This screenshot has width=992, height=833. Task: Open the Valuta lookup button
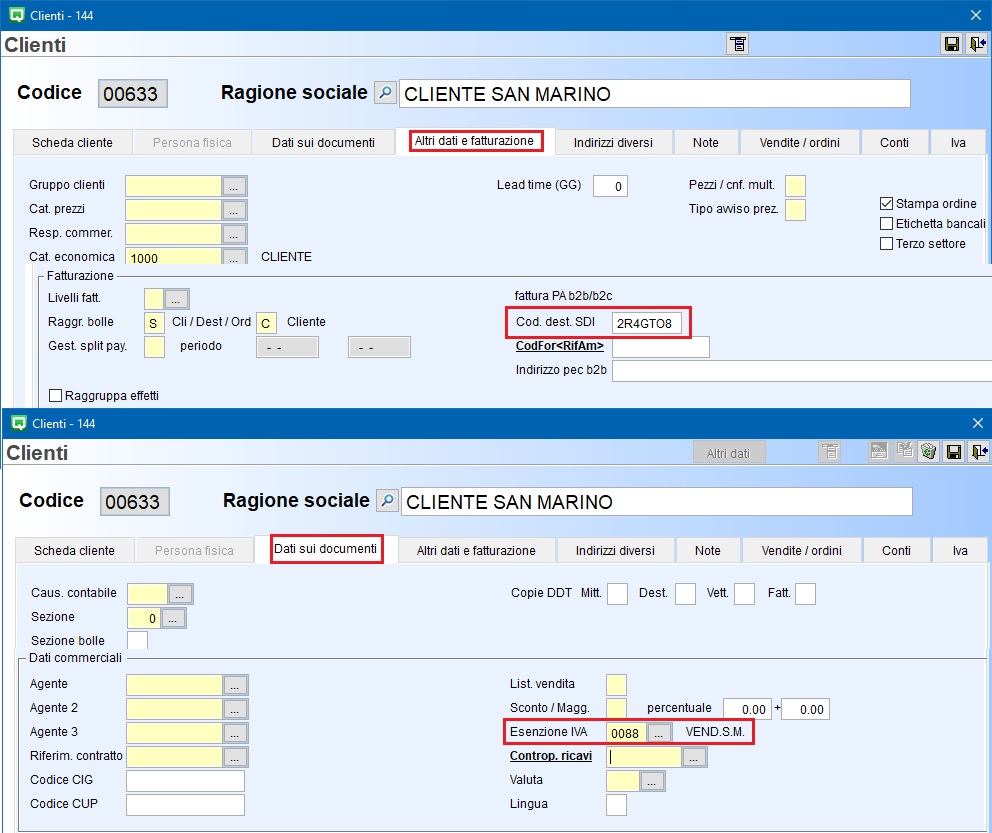[652, 781]
